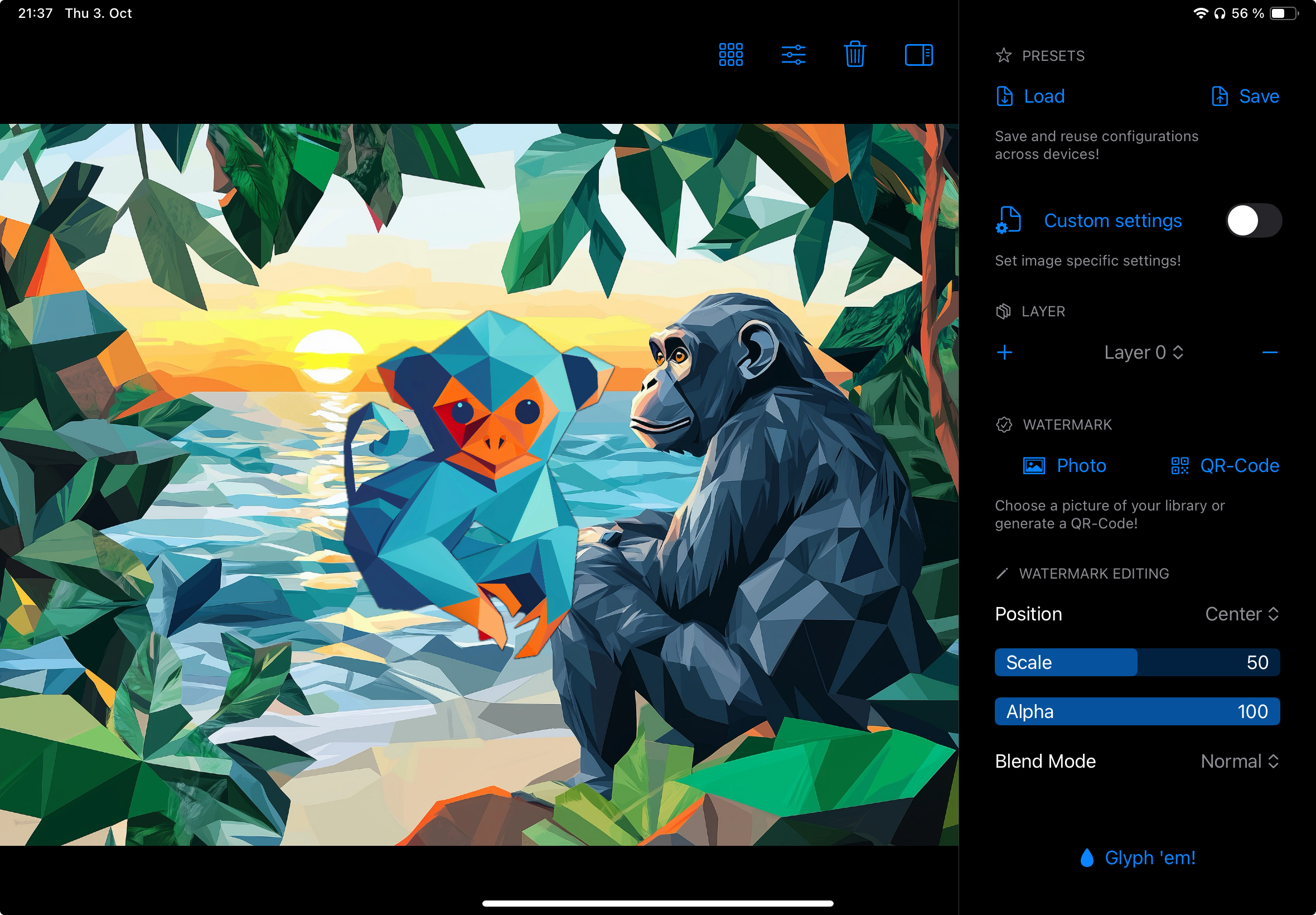
Task: Tap the home indicator bar
Action: click(x=657, y=903)
